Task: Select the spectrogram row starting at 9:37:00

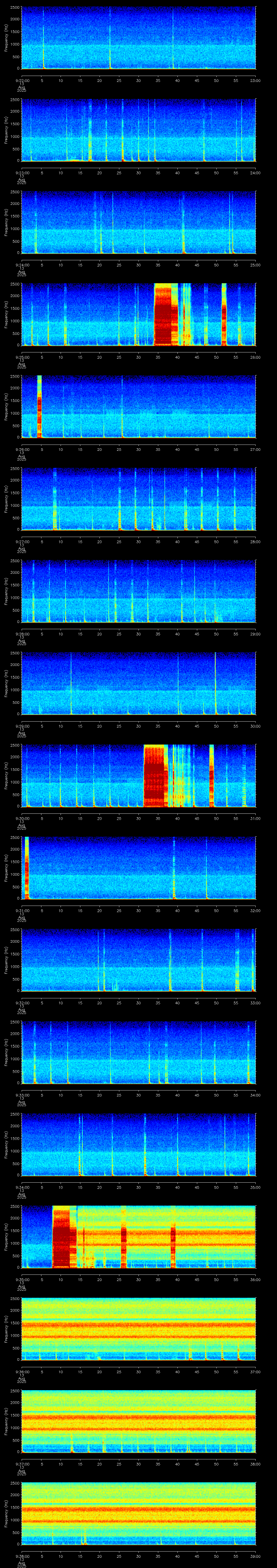Action: click(138, 1421)
